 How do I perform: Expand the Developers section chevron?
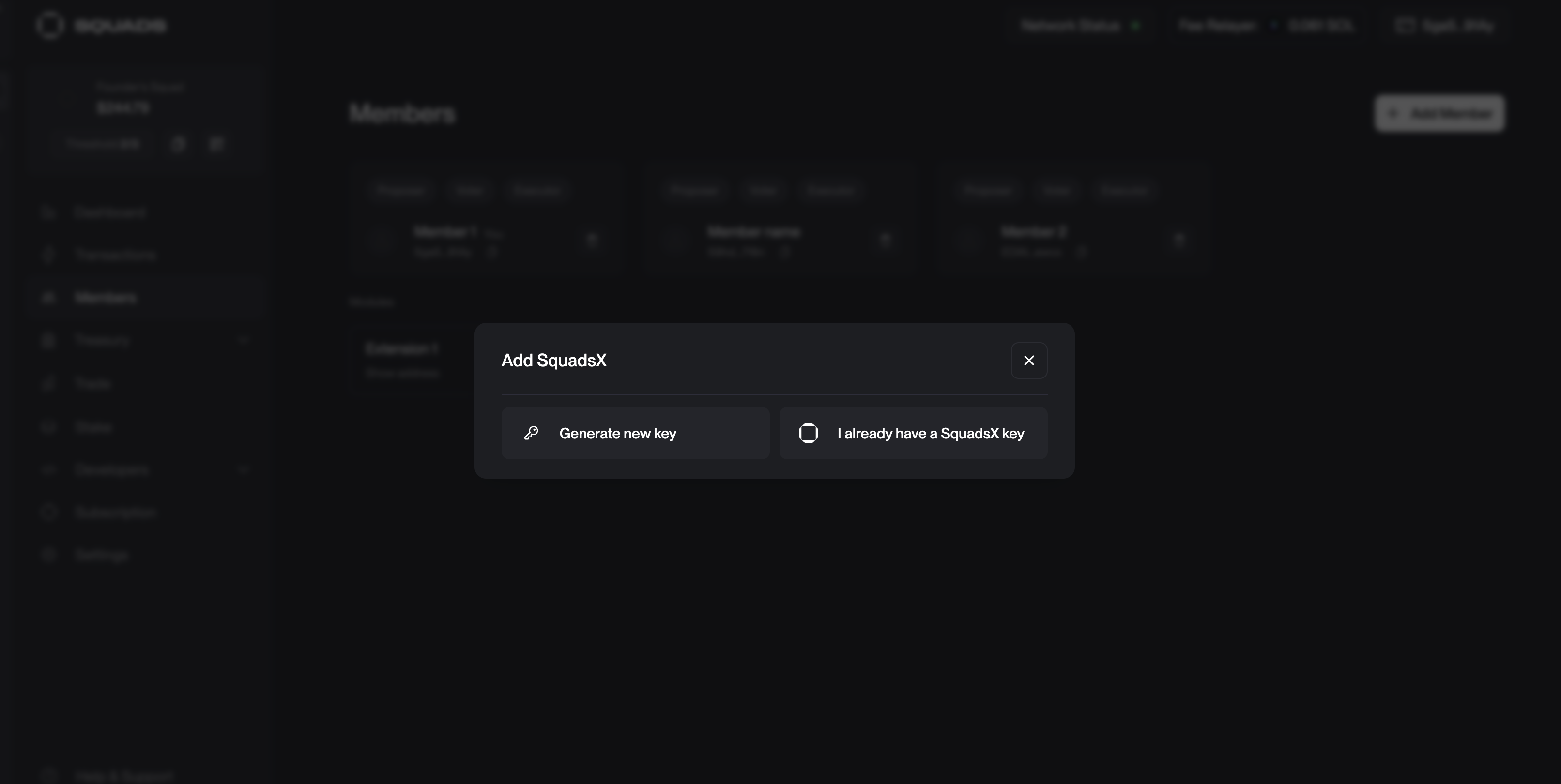[243, 469]
